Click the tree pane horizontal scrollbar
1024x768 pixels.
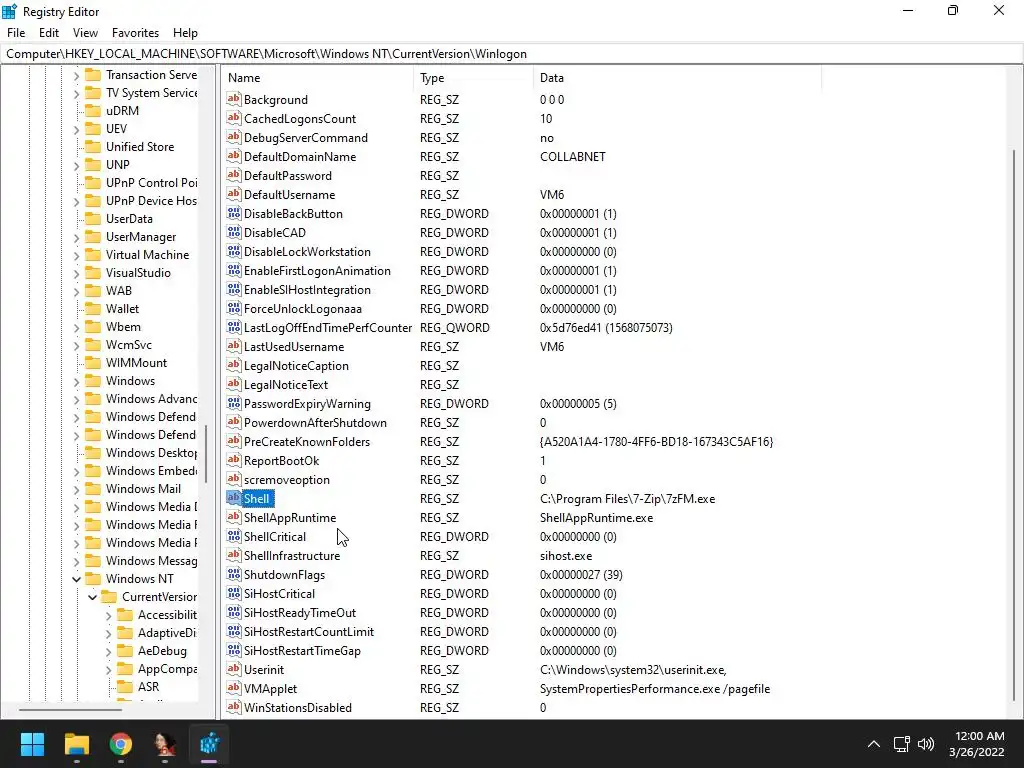click(x=70, y=709)
